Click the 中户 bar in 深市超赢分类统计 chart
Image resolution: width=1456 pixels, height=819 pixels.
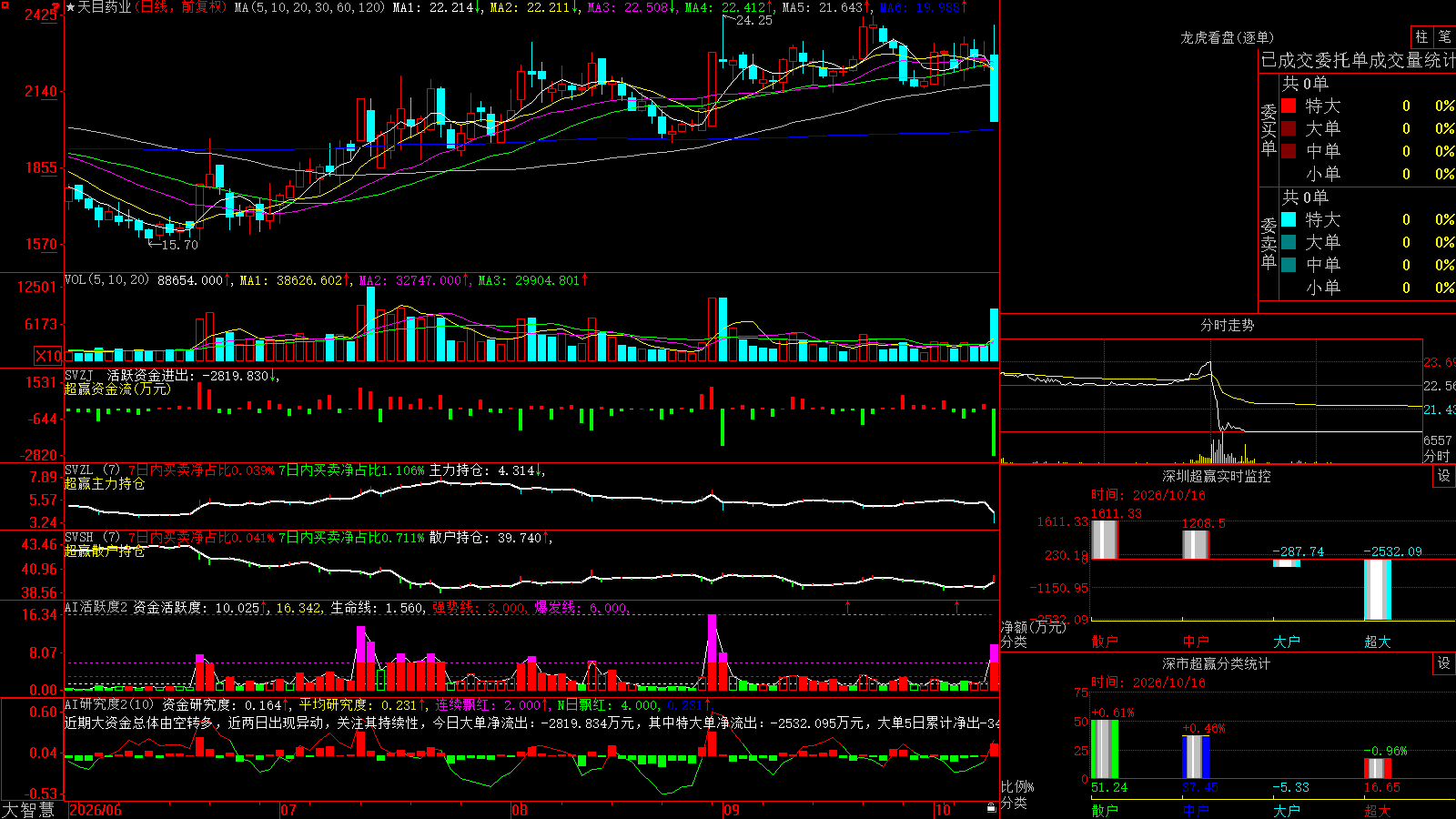pyautogui.click(x=1196, y=757)
